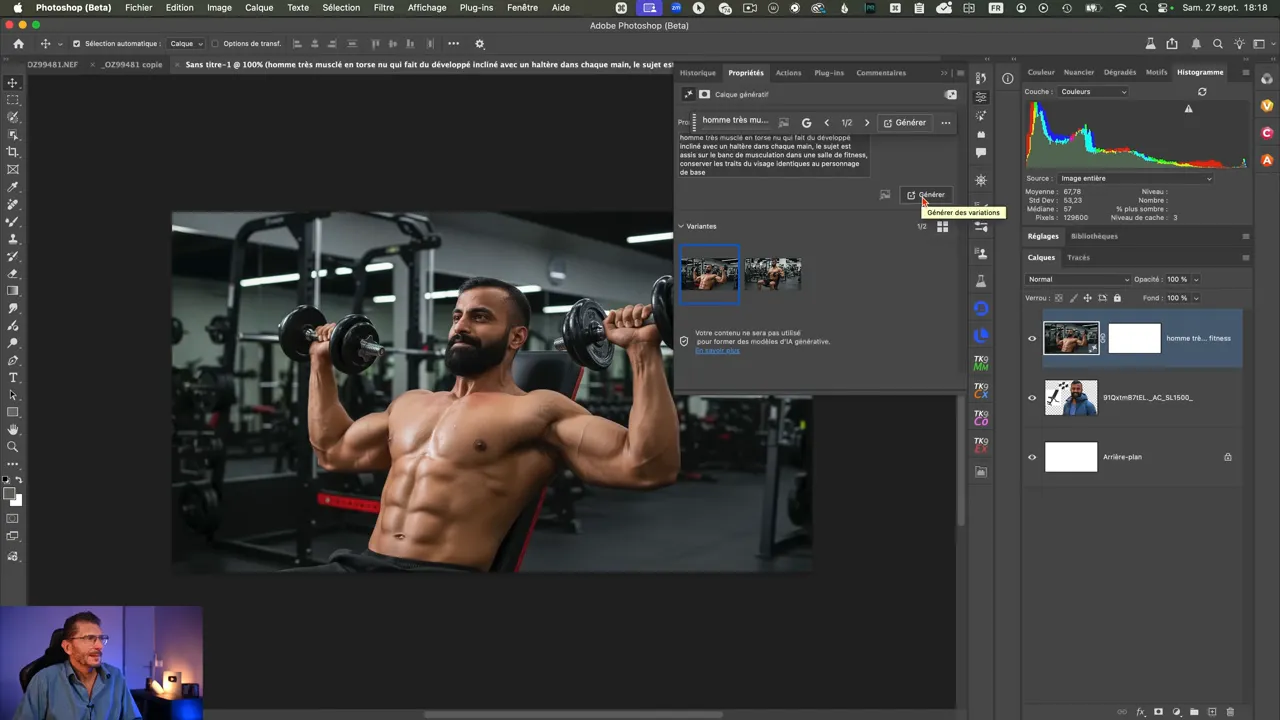The height and width of the screenshot is (720, 1280).
Task: Collapse the Variantes section
Action: 682,226
